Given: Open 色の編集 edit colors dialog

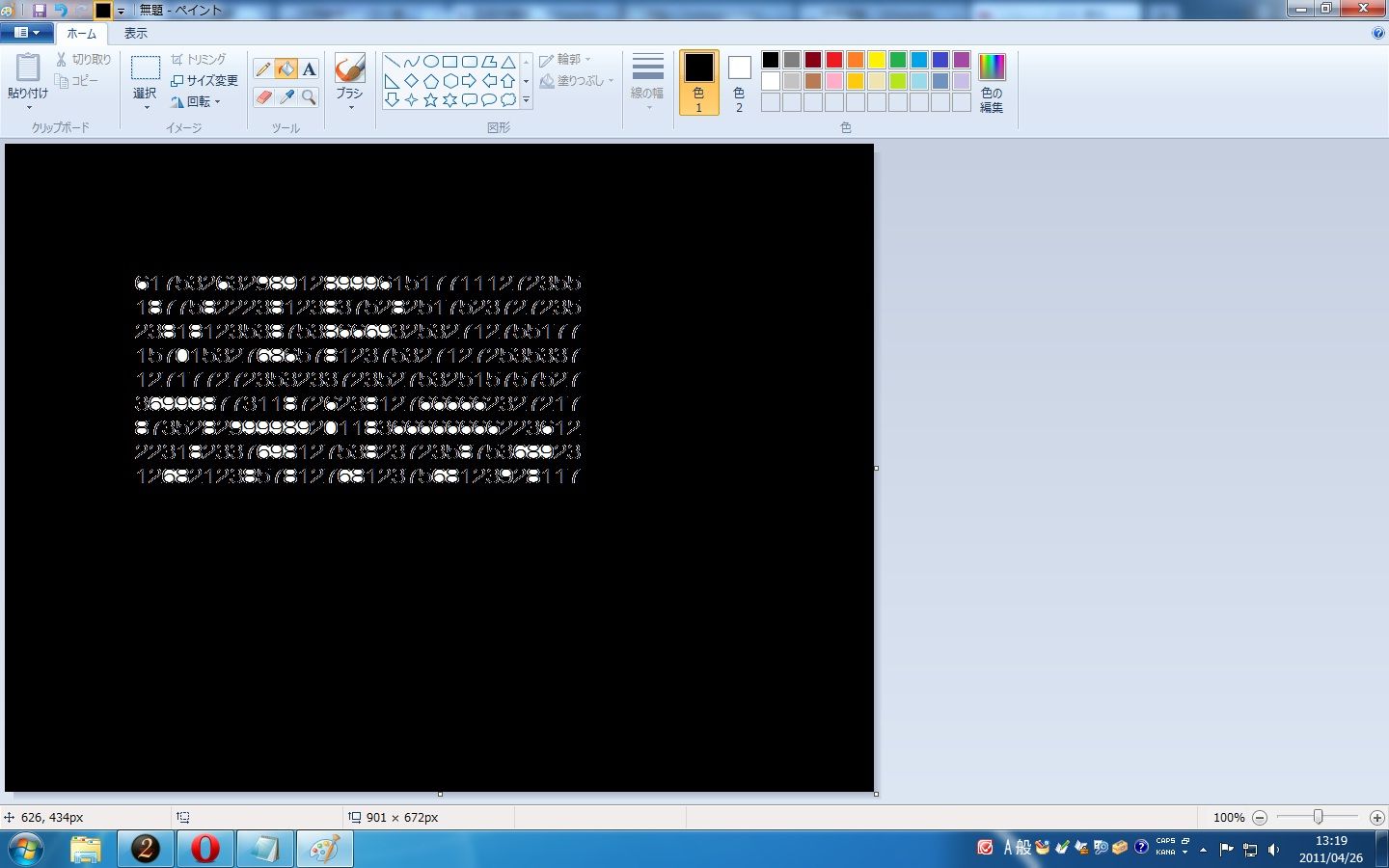Looking at the screenshot, I should pyautogui.click(x=992, y=83).
